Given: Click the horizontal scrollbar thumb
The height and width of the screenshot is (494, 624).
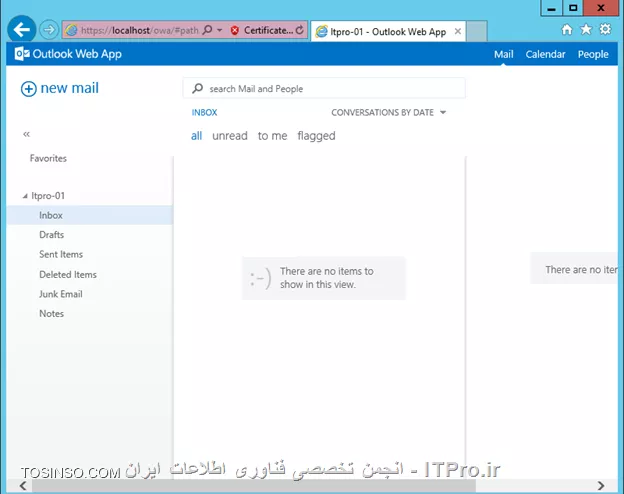Looking at the screenshot, I should [x=254, y=486].
